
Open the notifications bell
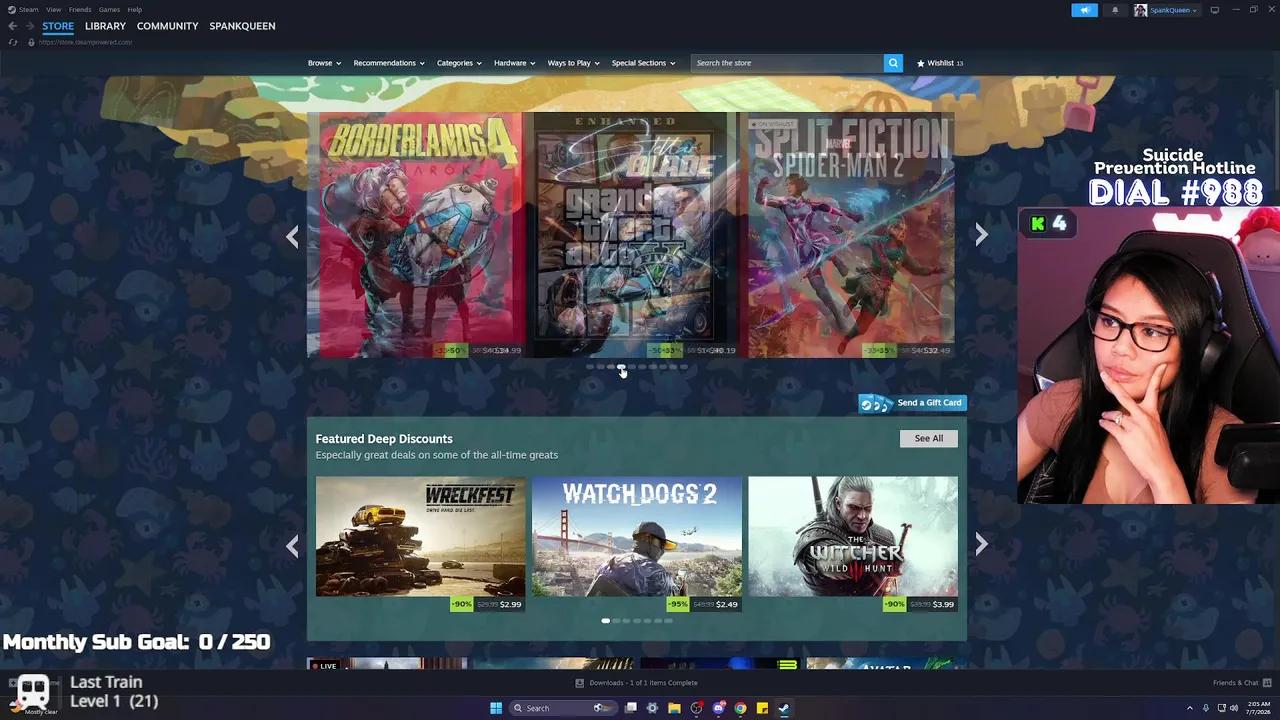click(x=1115, y=10)
